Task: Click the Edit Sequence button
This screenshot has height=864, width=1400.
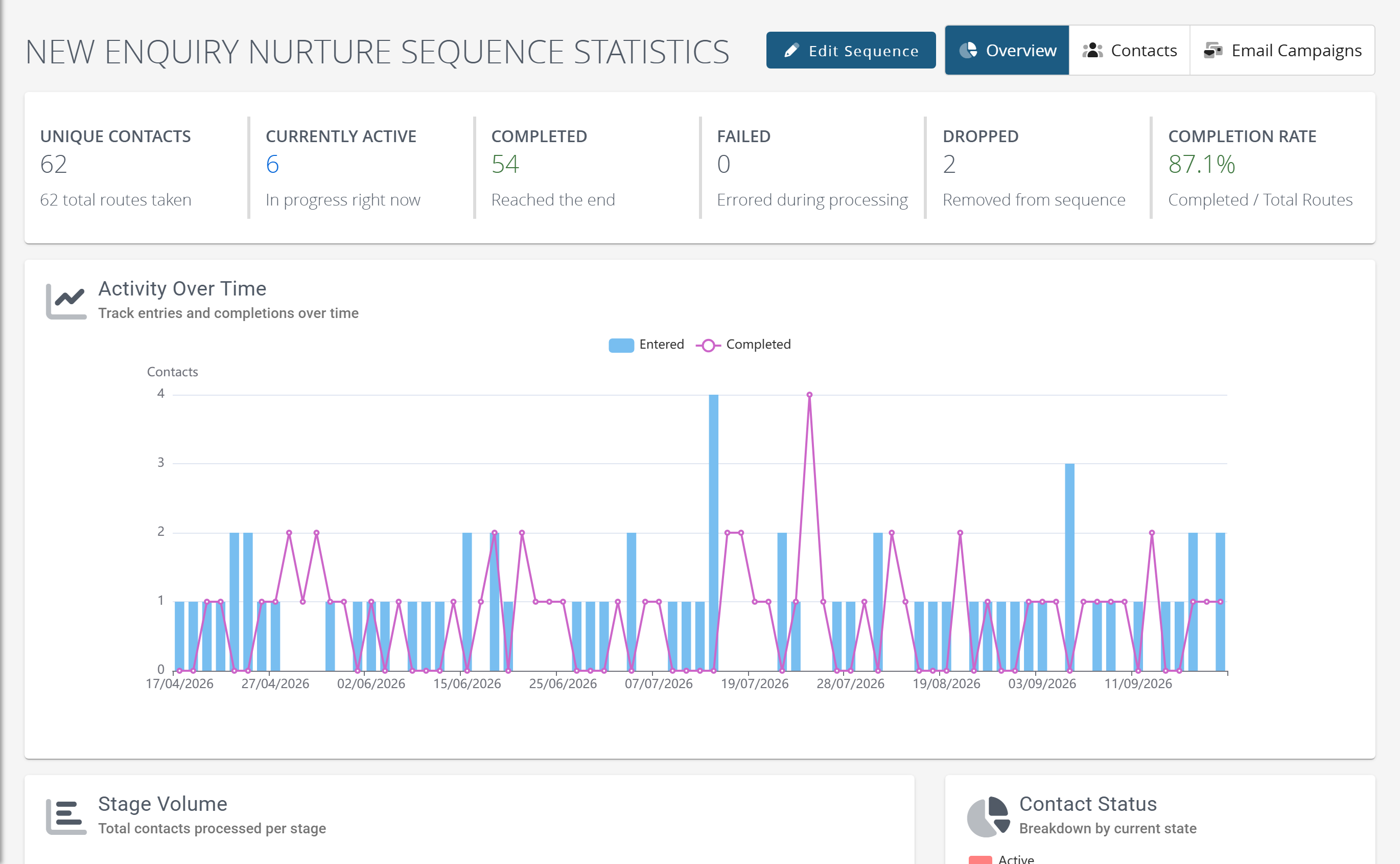Action: pyautogui.click(x=851, y=50)
